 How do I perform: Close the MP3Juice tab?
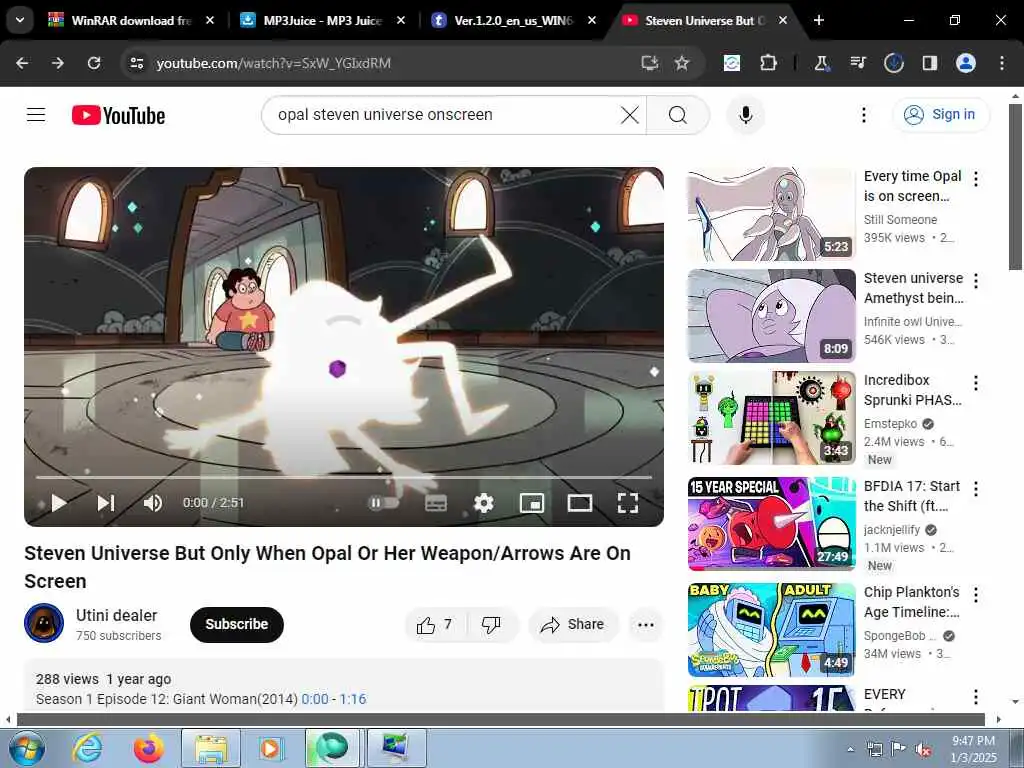coord(401,20)
